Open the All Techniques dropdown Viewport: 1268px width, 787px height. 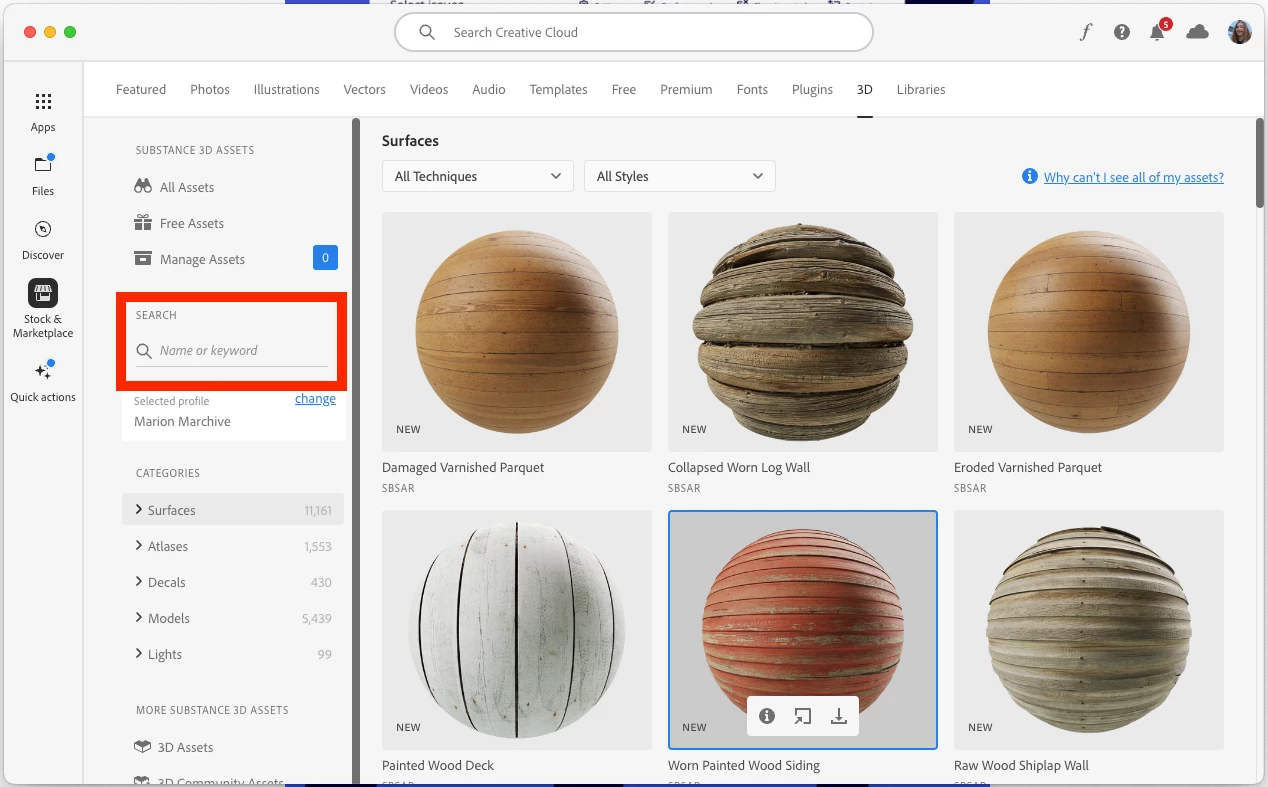478,176
